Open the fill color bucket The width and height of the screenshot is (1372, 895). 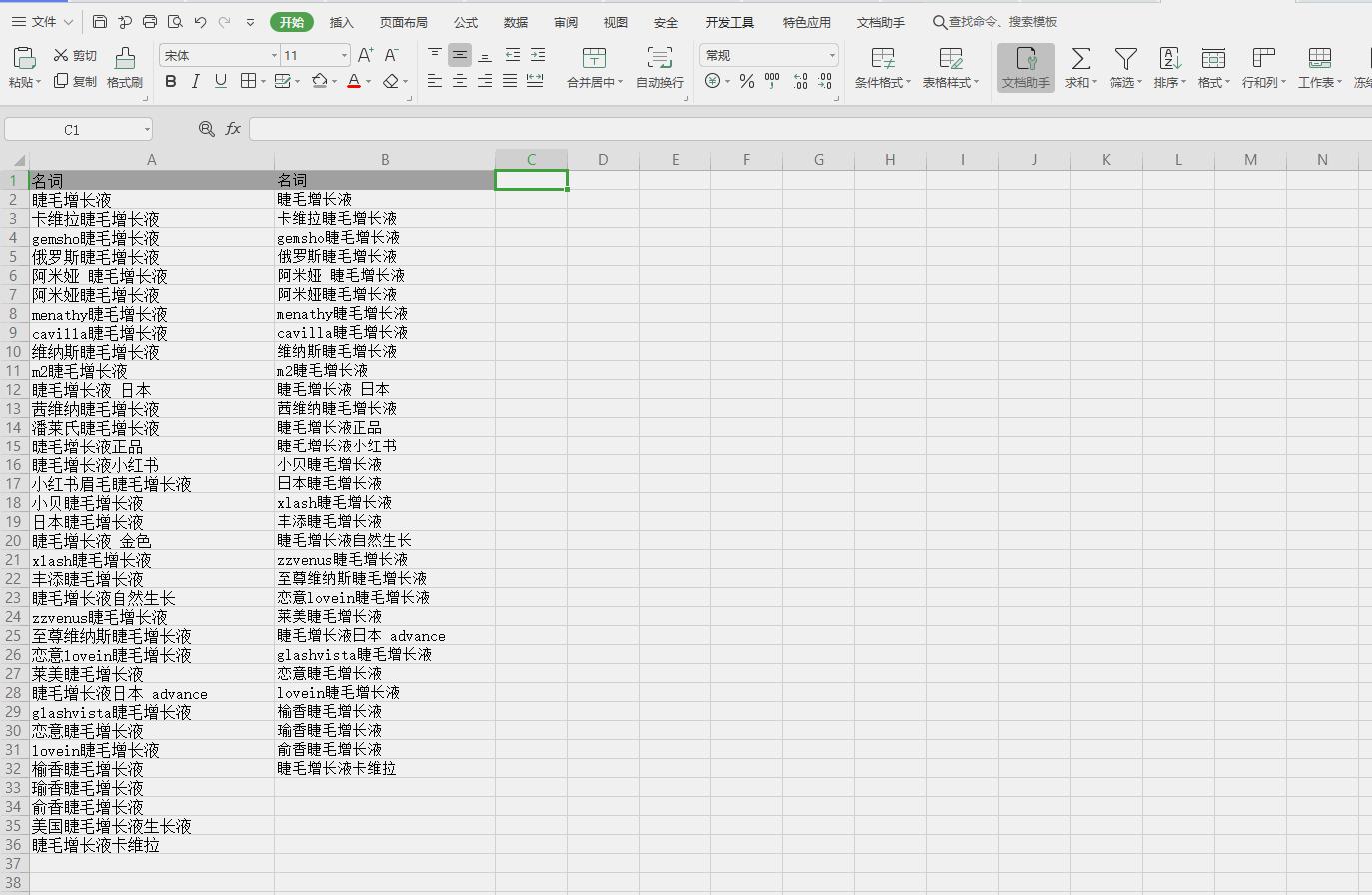(320, 81)
